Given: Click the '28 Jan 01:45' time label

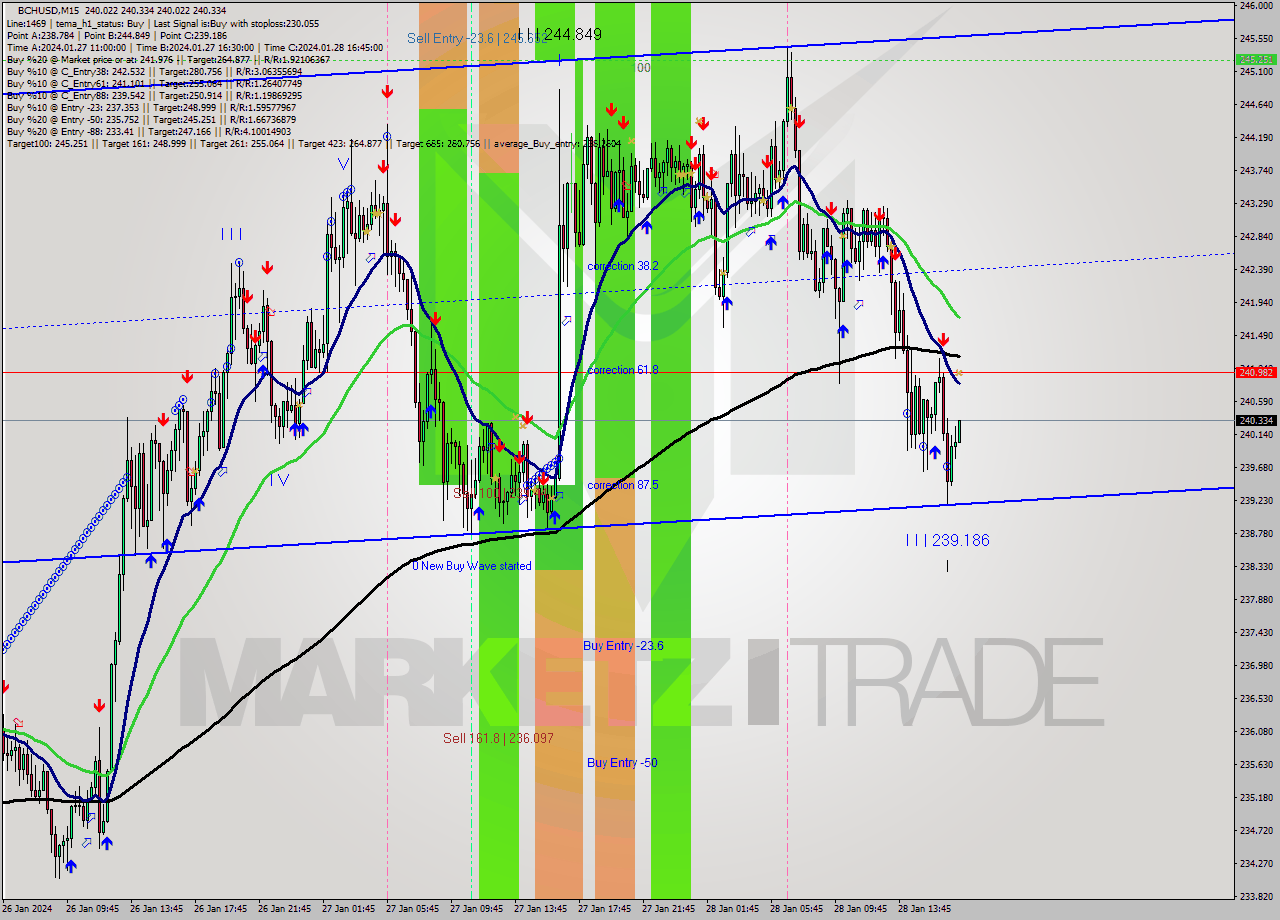Looking at the screenshot, I should [x=733, y=909].
